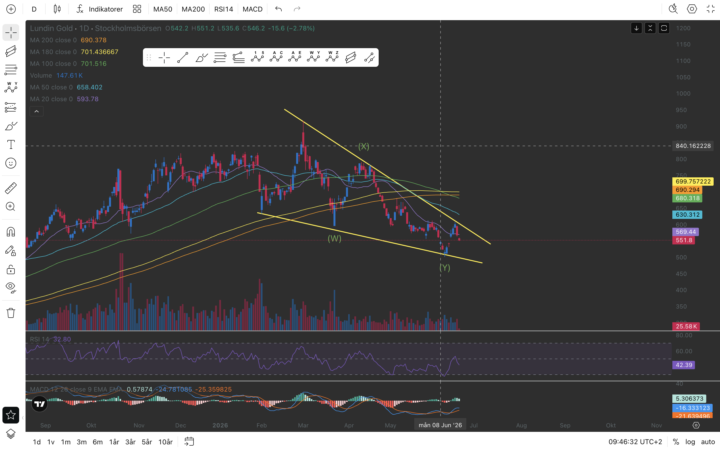
Task: Pick the horizontal ray lines tool in floating toolbar
Action: [220, 57]
